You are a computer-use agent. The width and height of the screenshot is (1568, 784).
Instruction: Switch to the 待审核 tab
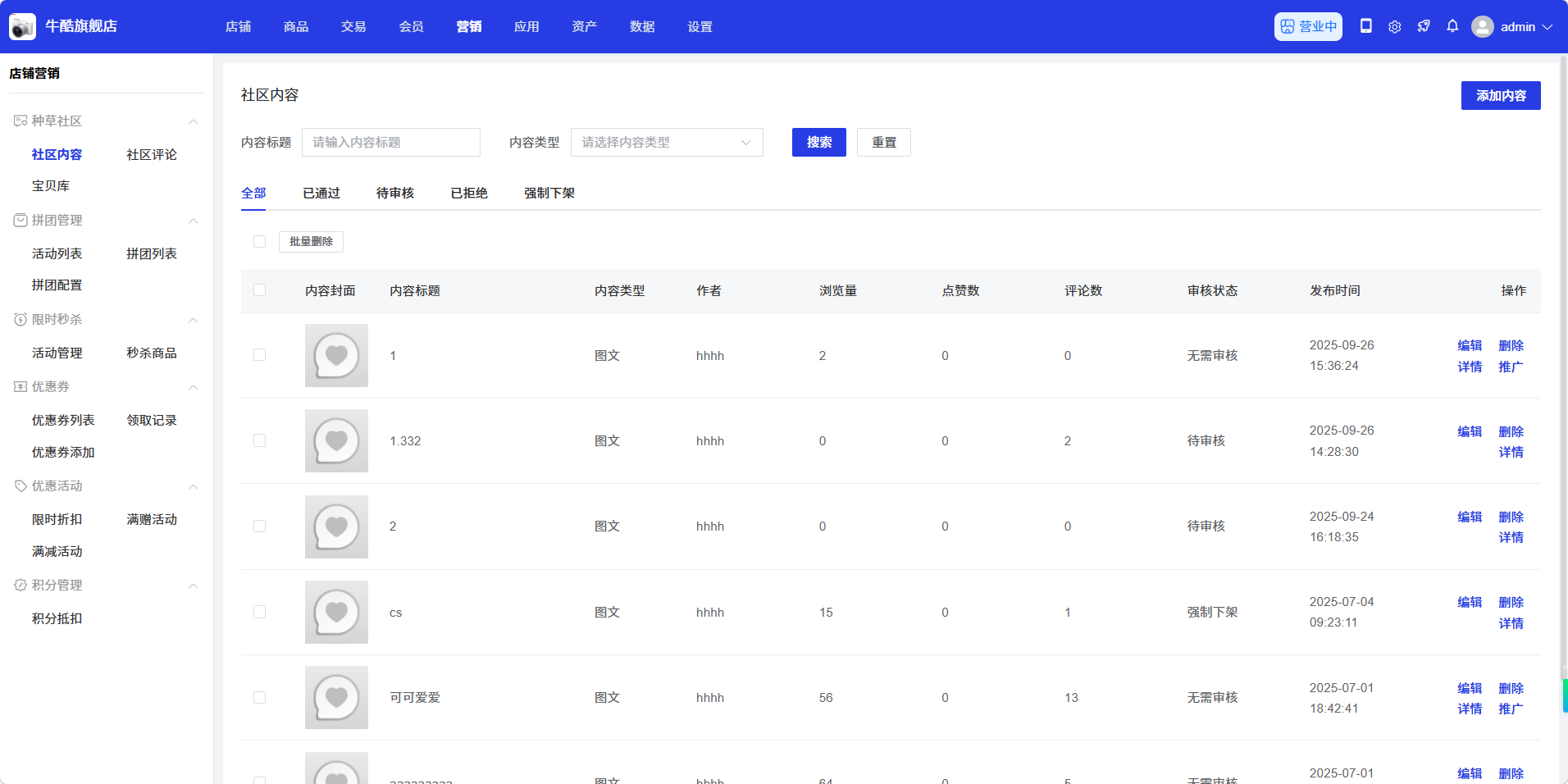coord(394,194)
